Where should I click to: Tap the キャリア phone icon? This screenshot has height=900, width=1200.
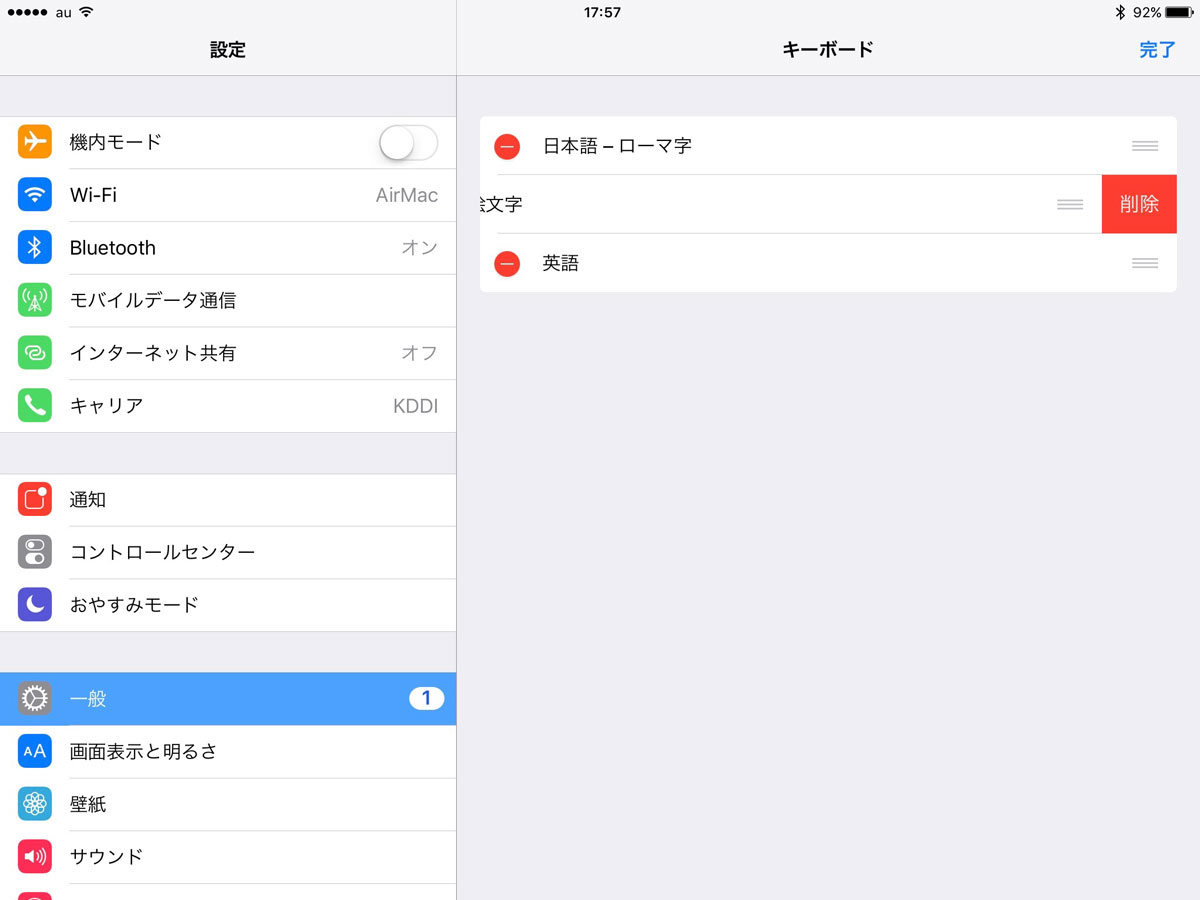click(35, 405)
